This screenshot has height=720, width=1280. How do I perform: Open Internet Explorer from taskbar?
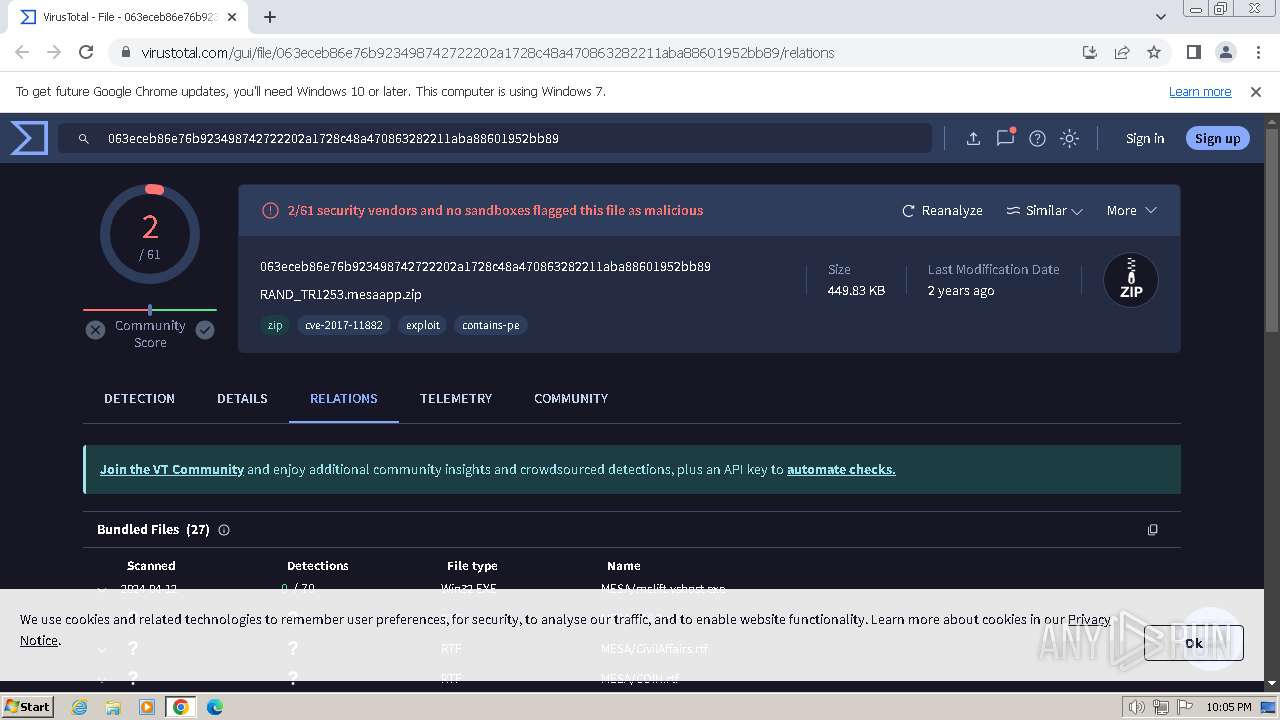pos(80,707)
